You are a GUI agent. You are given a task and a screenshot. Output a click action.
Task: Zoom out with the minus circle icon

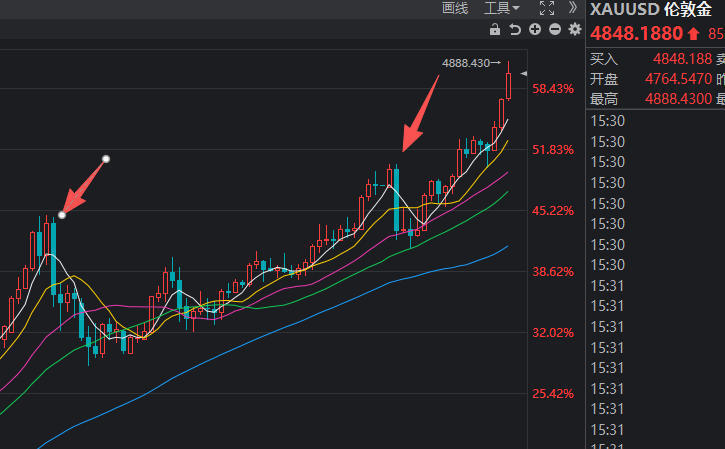[x=555, y=30]
